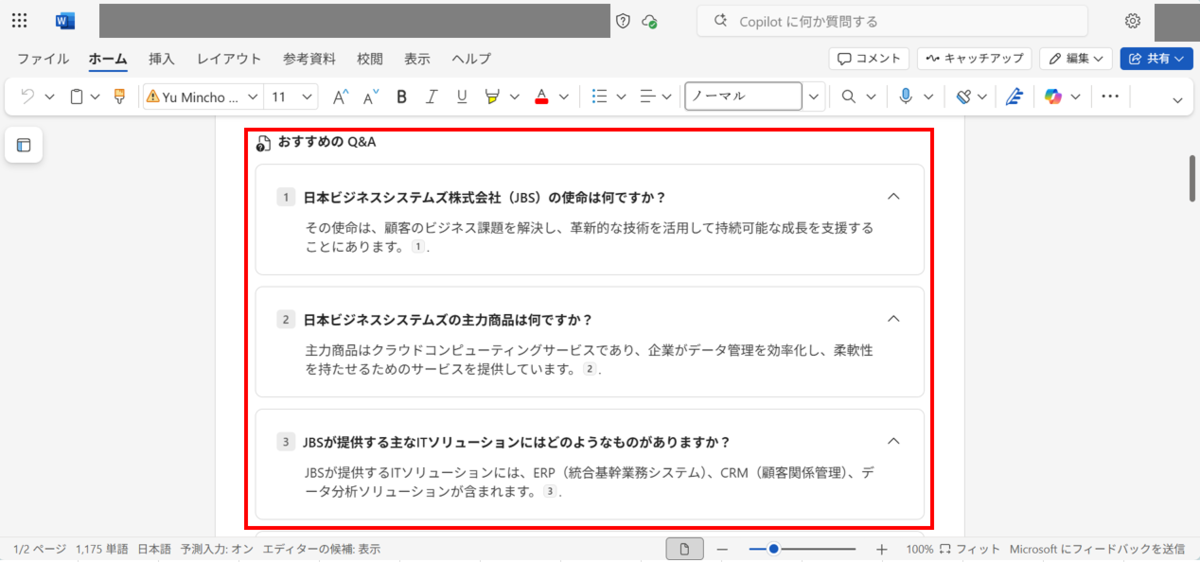Toggle bold formatting

tap(402, 97)
